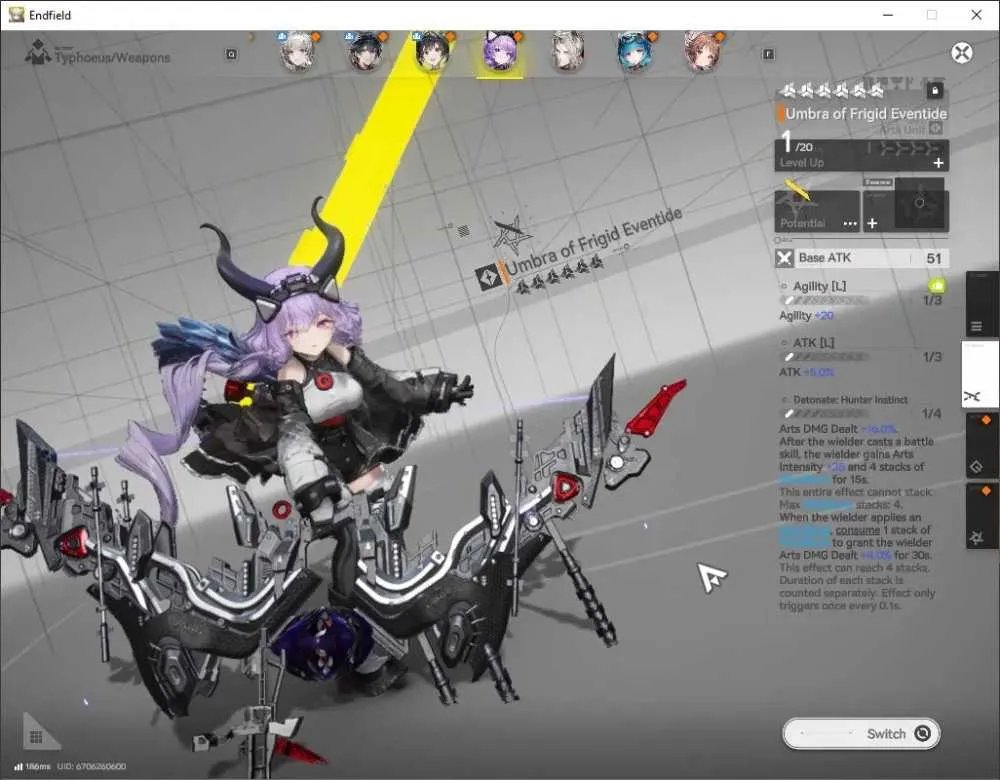
Task: Click the weapon level 1/20 indicator
Action: pos(798,143)
